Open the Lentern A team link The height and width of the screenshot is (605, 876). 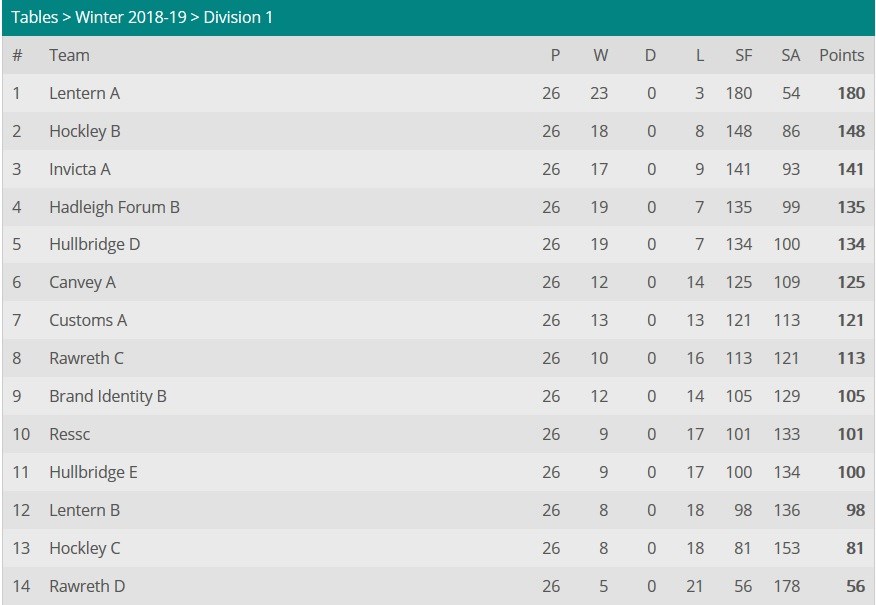(84, 93)
